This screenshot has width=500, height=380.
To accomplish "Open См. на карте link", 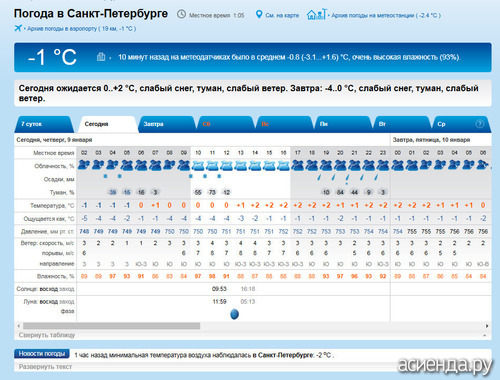I will point(282,15).
